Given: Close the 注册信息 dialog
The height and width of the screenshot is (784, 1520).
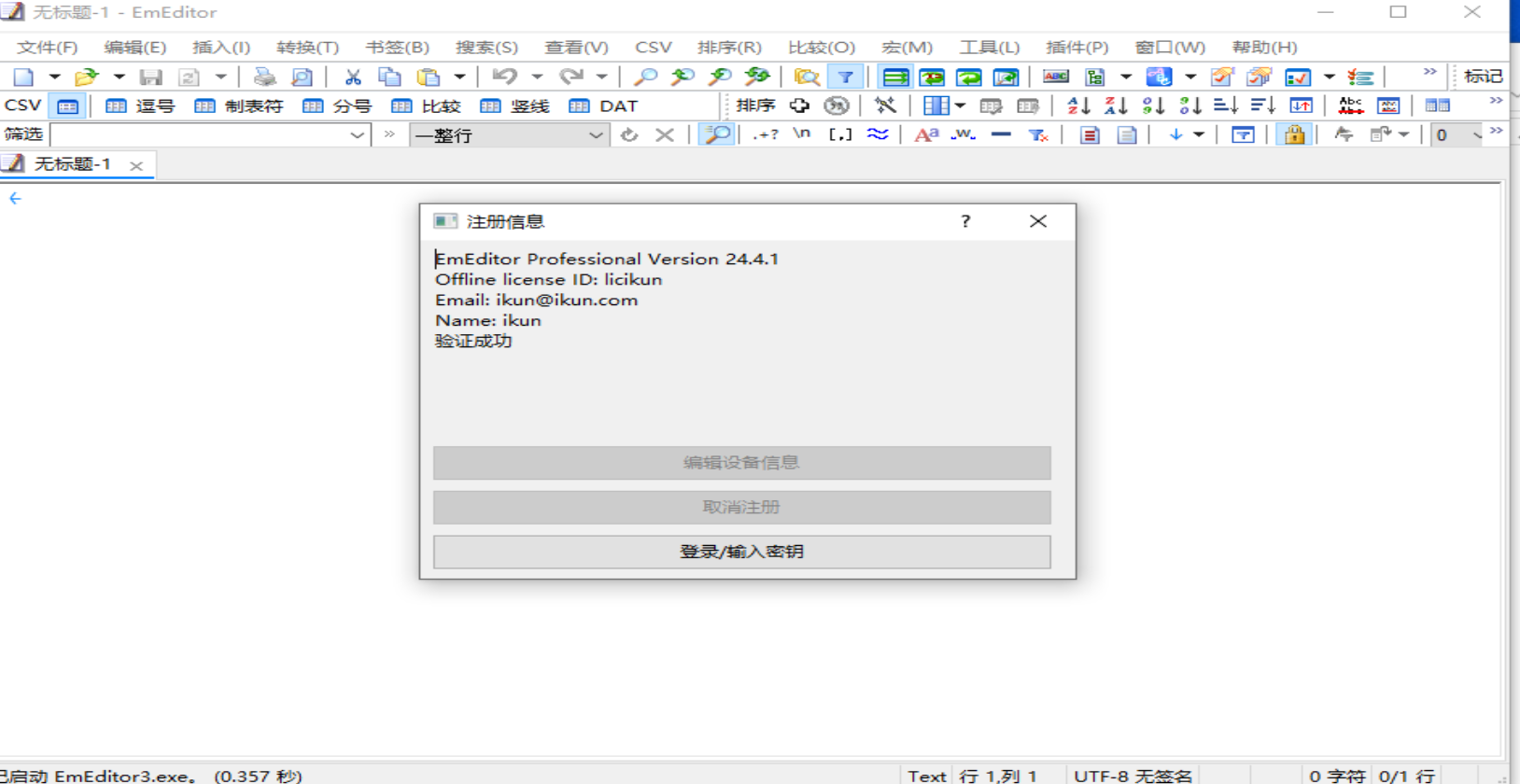Looking at the screenshot, I should [1038, 221].
